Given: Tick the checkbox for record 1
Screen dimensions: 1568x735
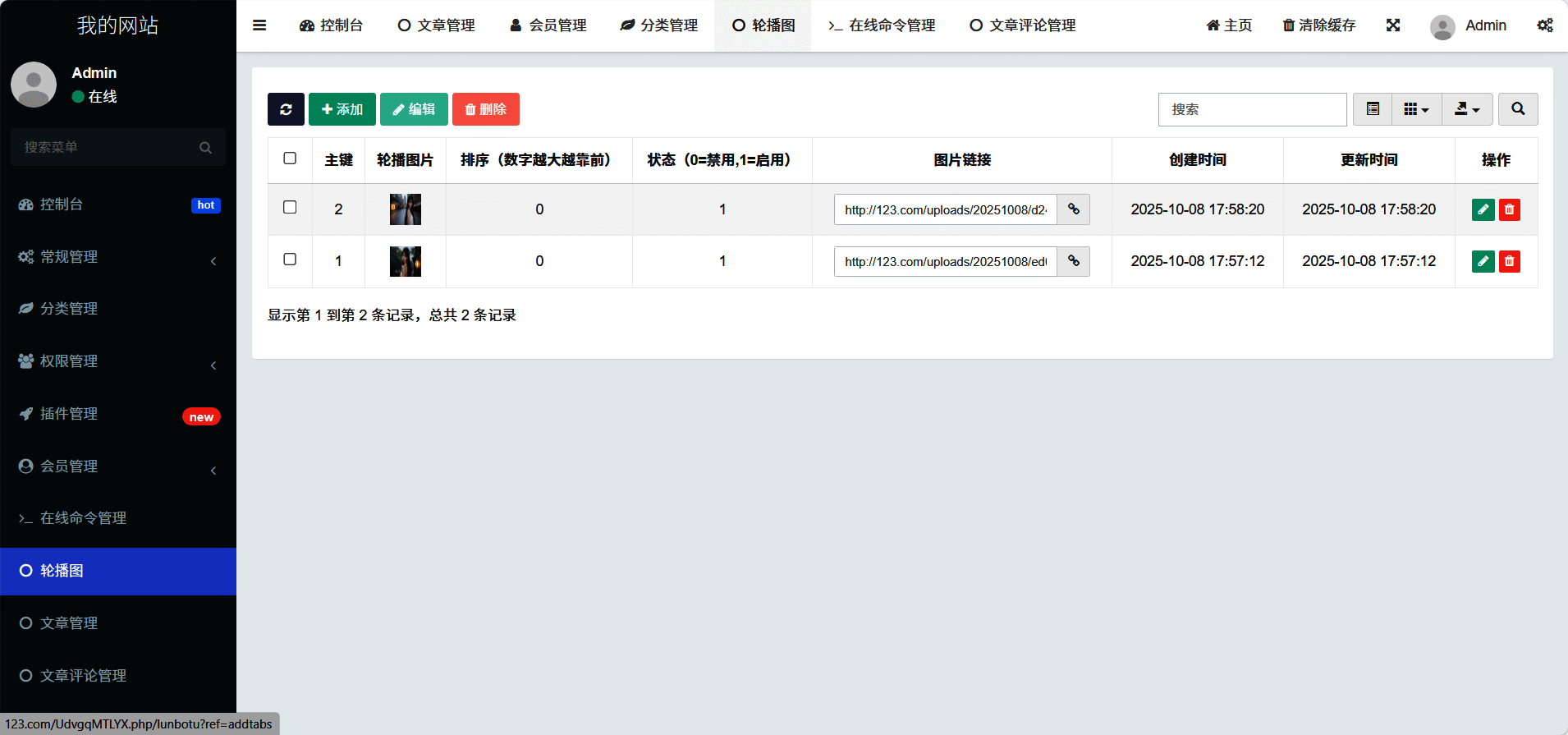Looking at the screenshot, I should coord(290,260).
